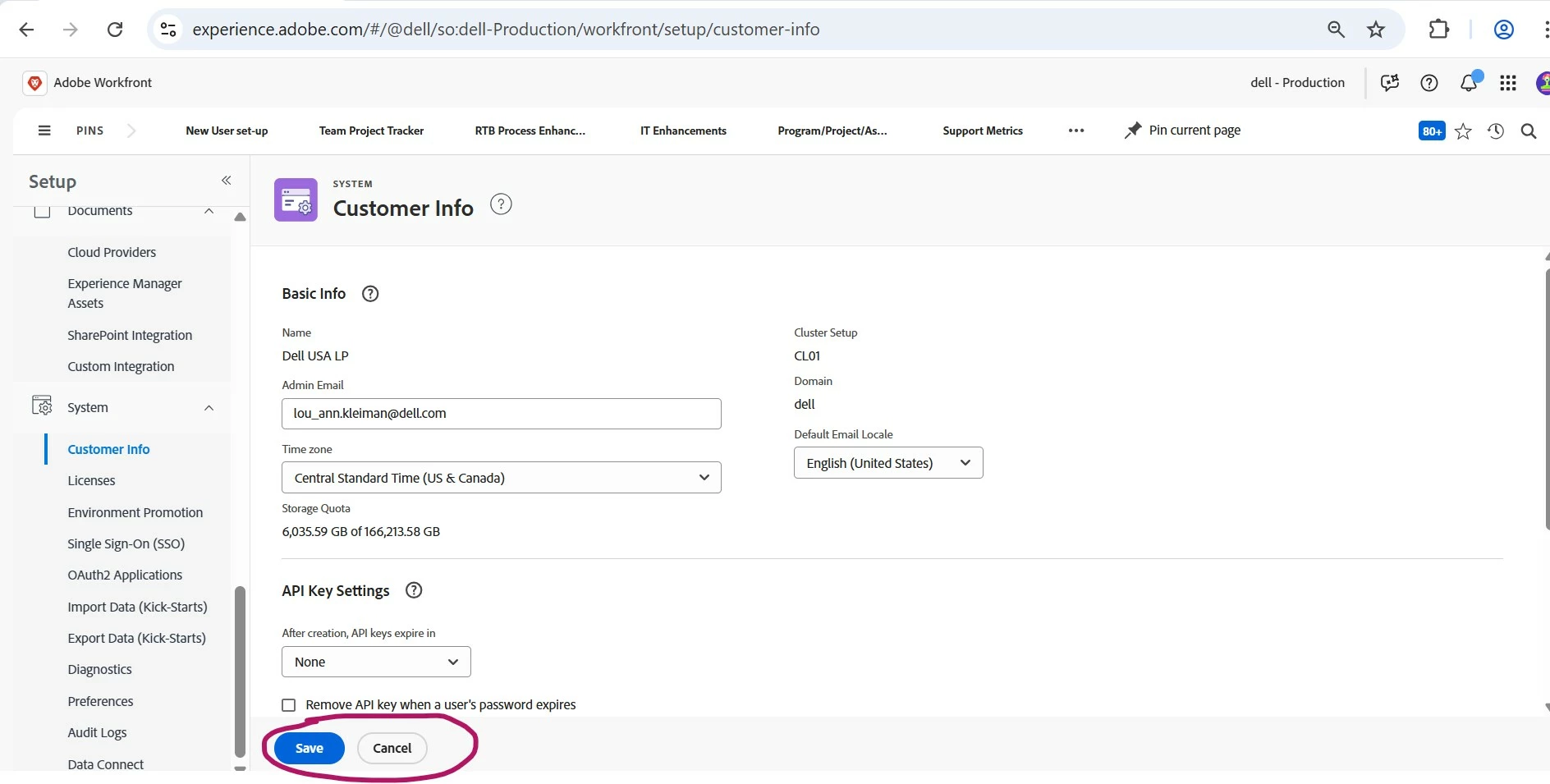
Task: Open the Help question mark in header
Action: pyautogui.click(x=1429, y=83)
